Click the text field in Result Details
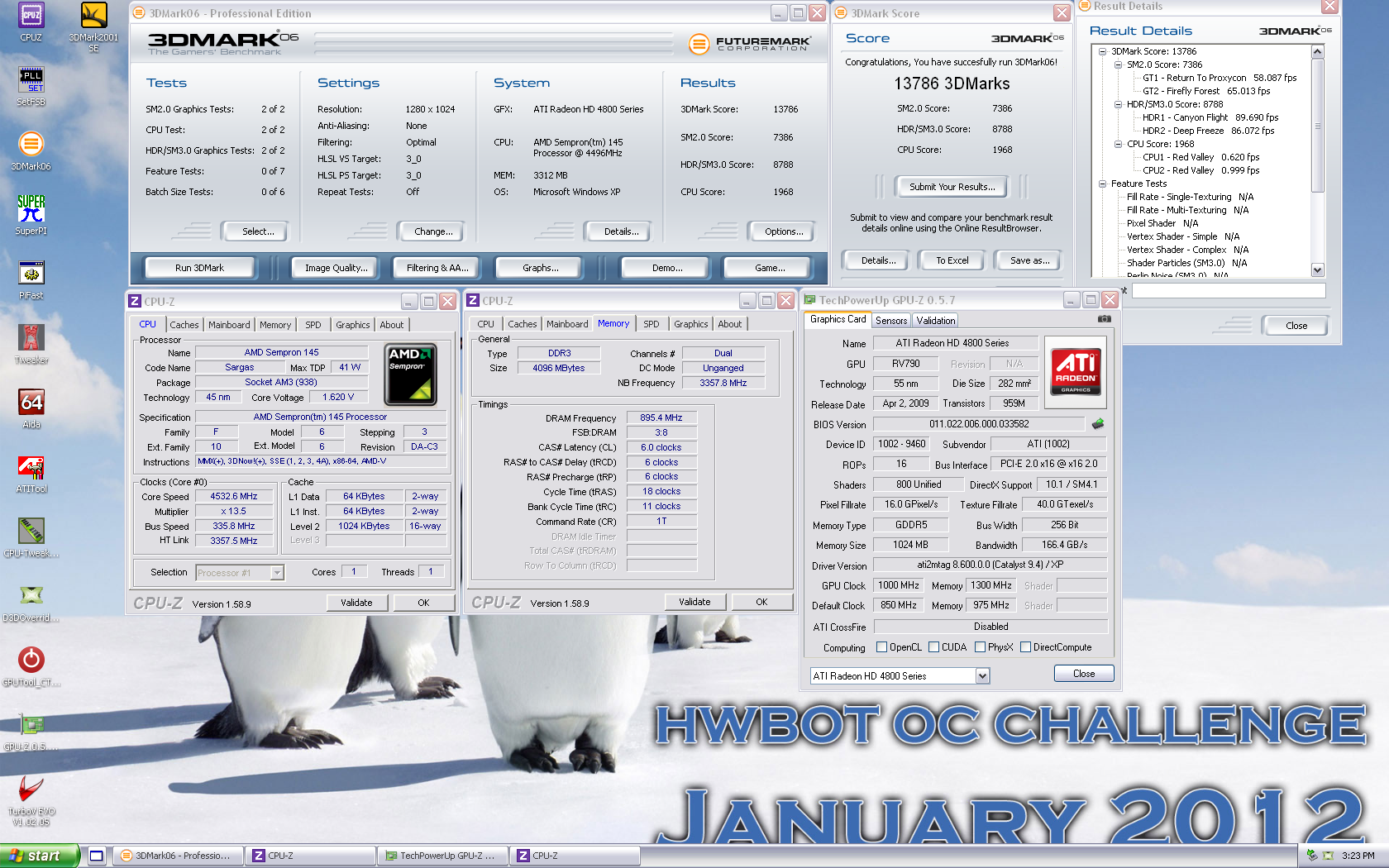Viewport: 1389px width, 868px height. click(x=1229, y=291)
